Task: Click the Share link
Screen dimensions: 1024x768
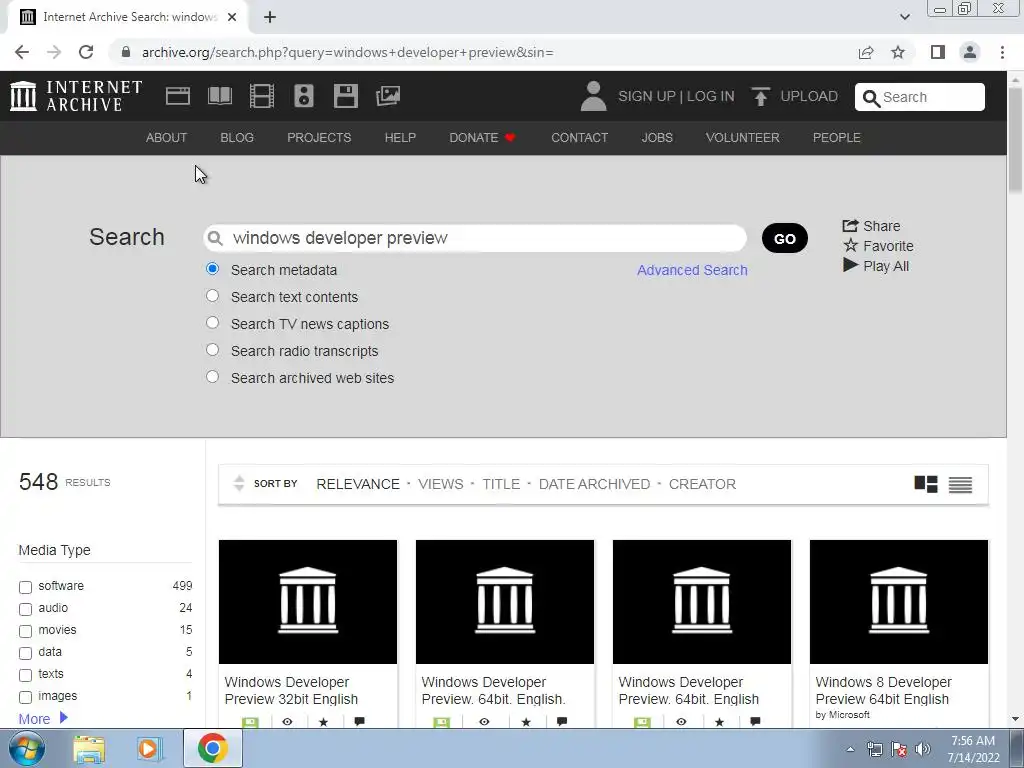Action: [871, 226]
